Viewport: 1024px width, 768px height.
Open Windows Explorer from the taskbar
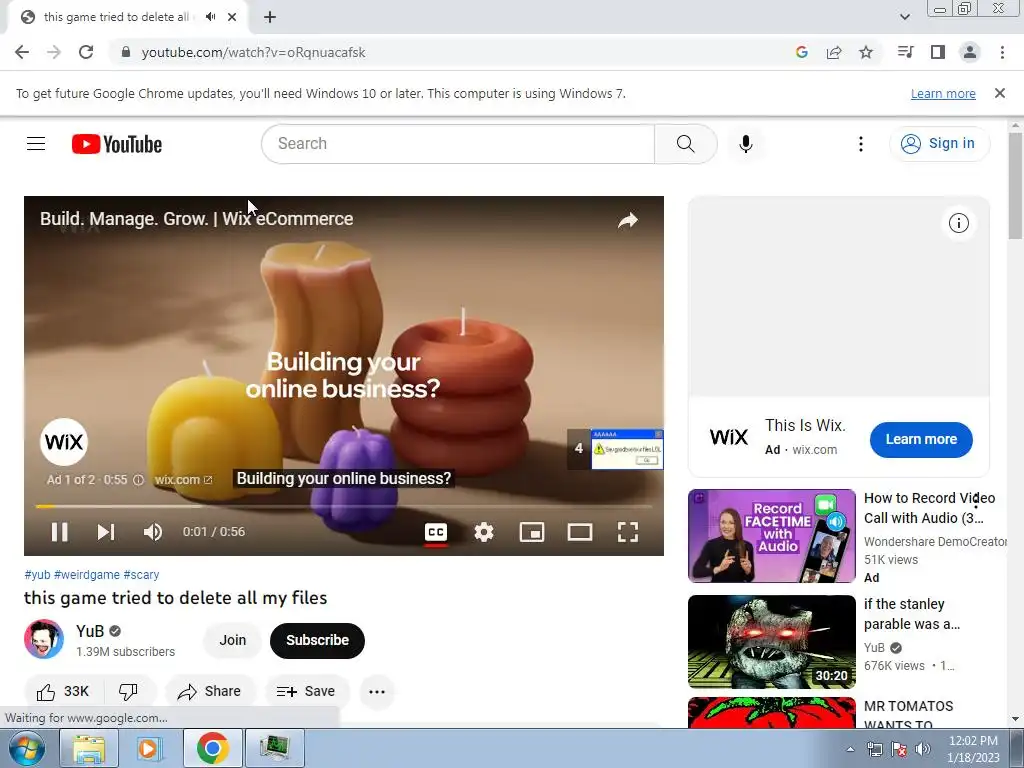click(89, 748)
